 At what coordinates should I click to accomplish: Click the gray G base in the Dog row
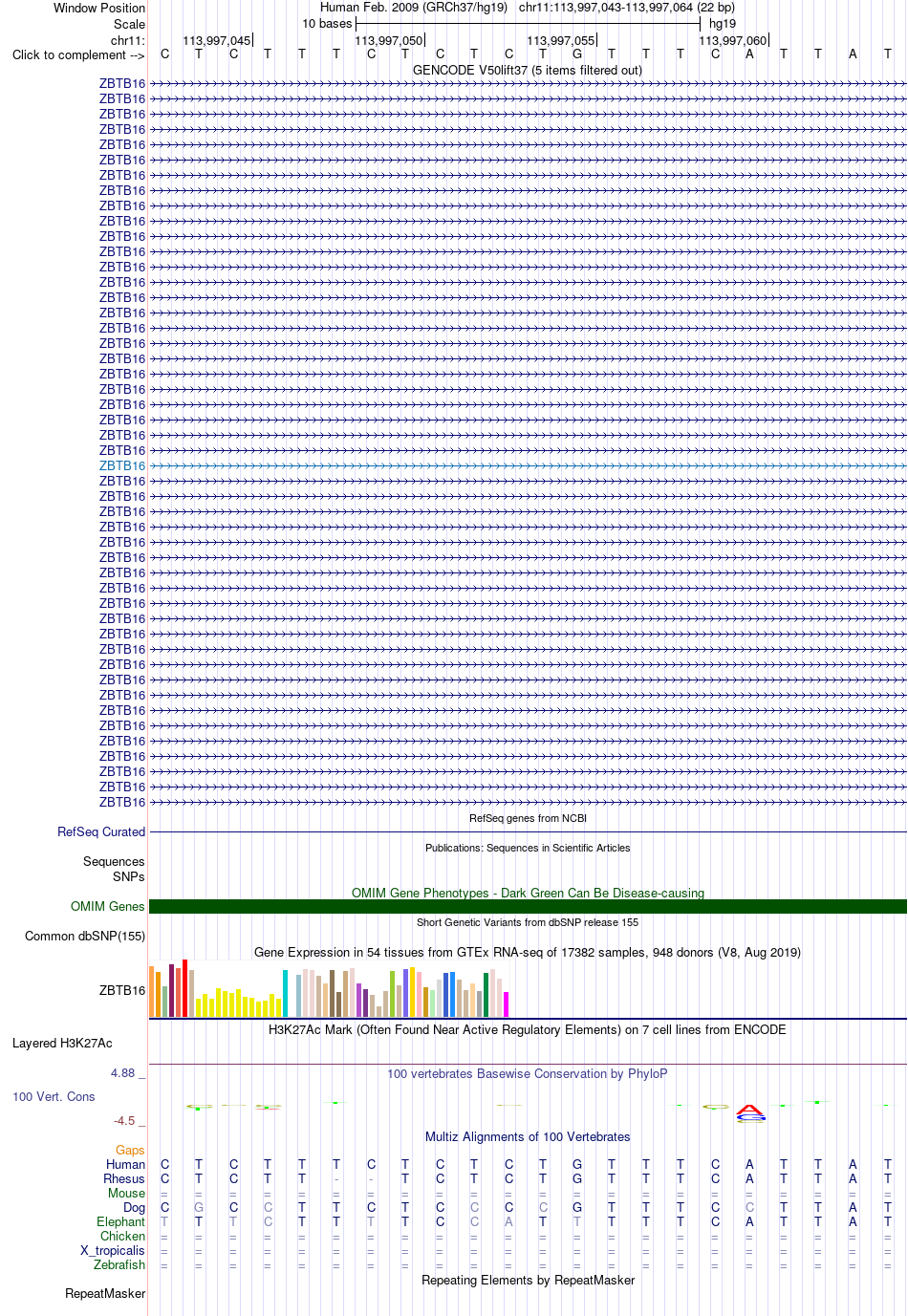coord(199,1207)
